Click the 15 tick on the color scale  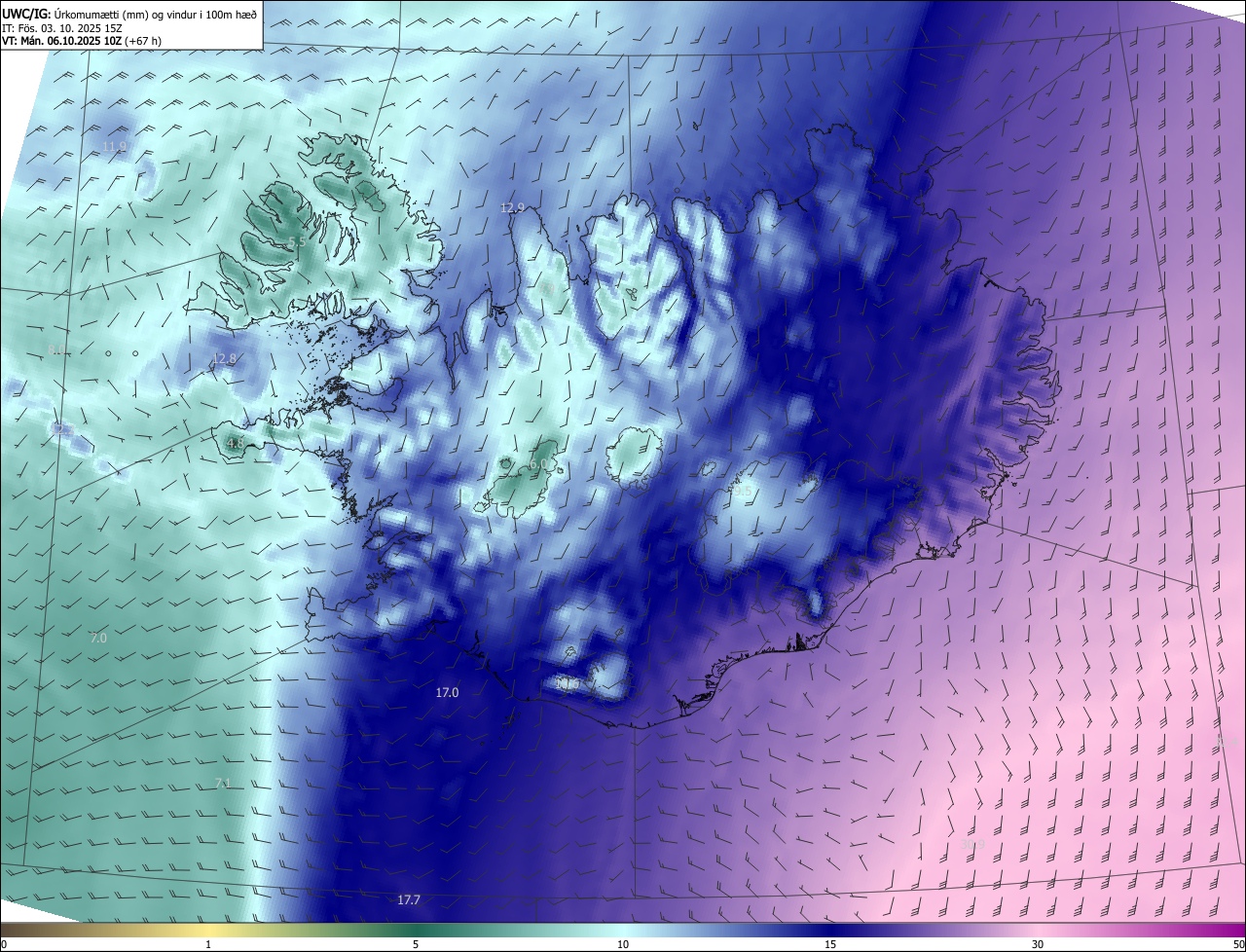[830, 945]
